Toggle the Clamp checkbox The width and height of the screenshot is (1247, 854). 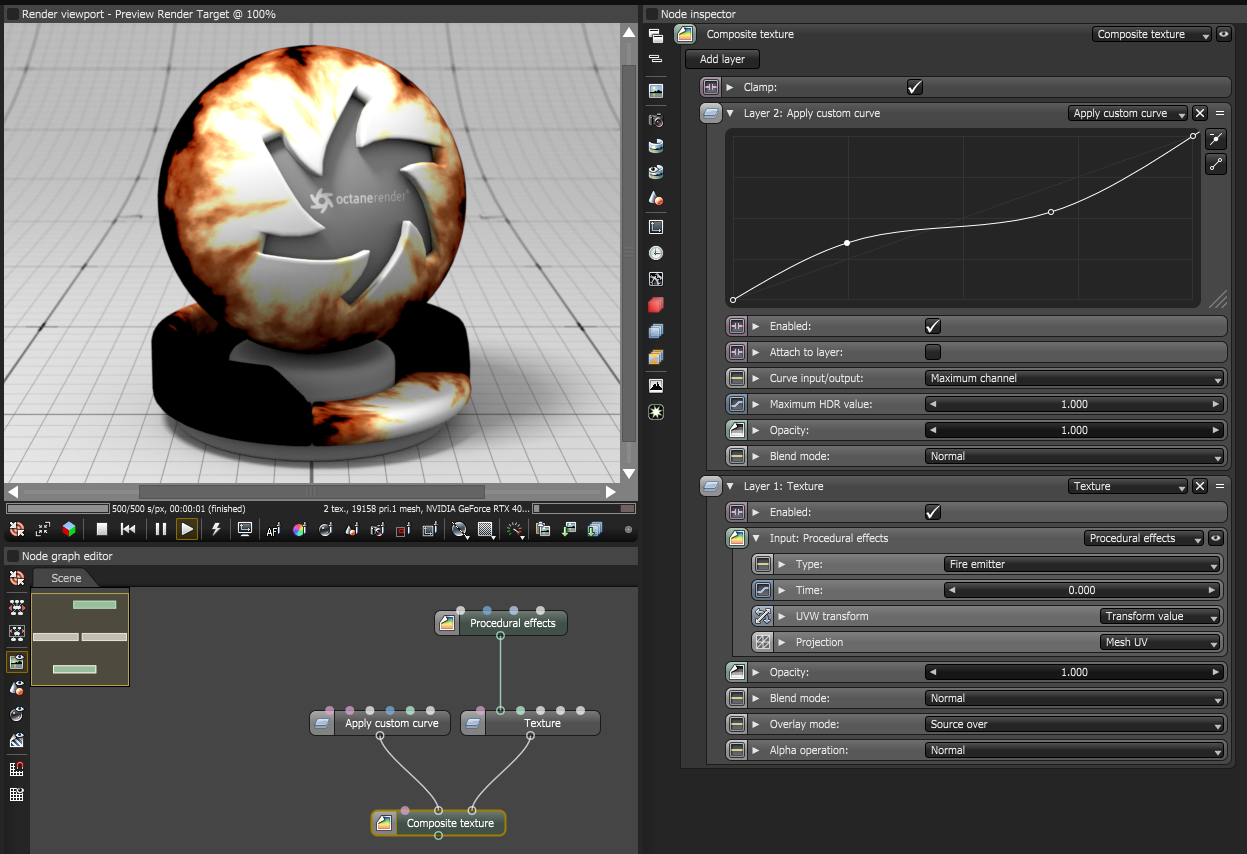915,87
